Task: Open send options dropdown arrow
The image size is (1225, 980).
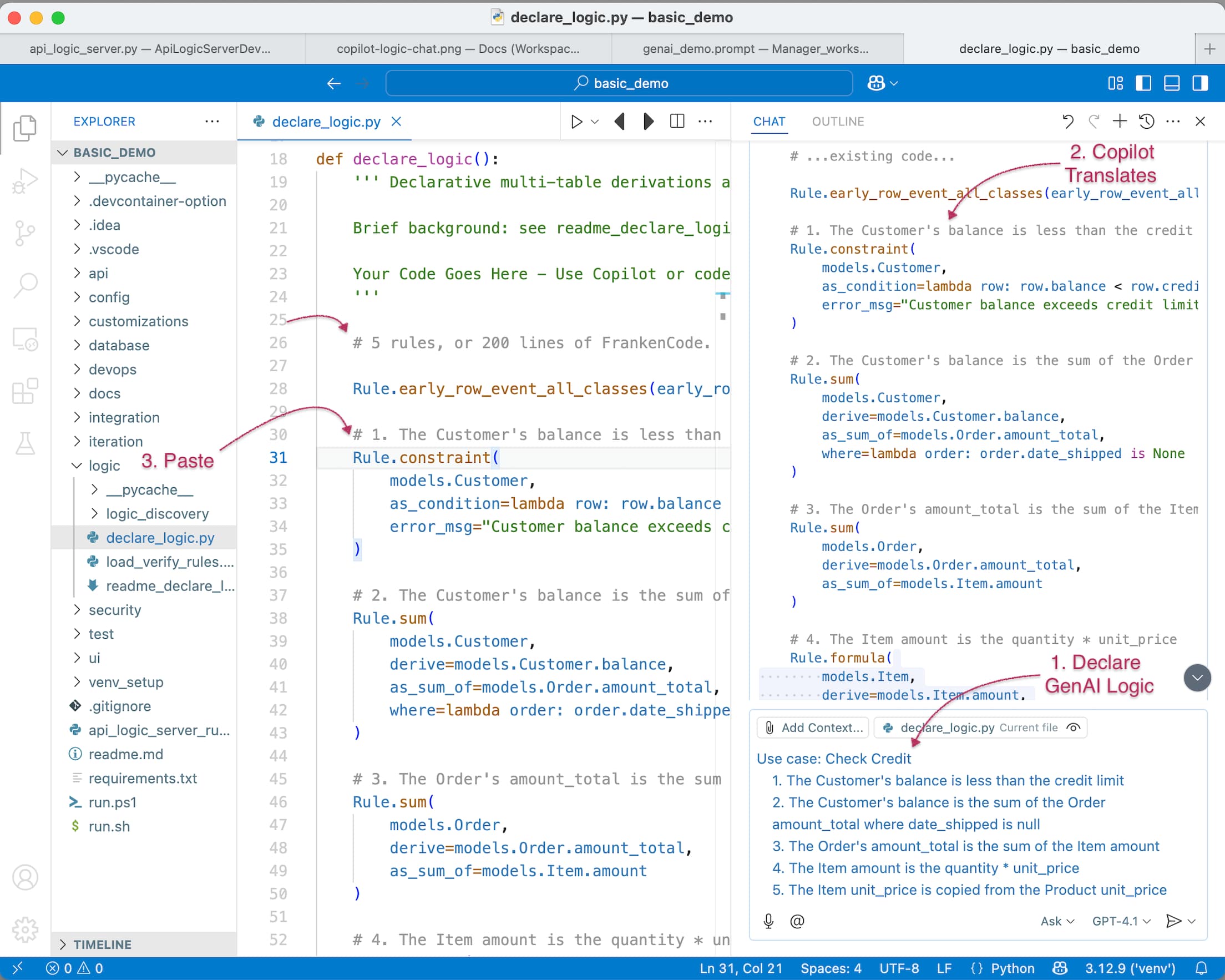Action: click(1192, 921)
